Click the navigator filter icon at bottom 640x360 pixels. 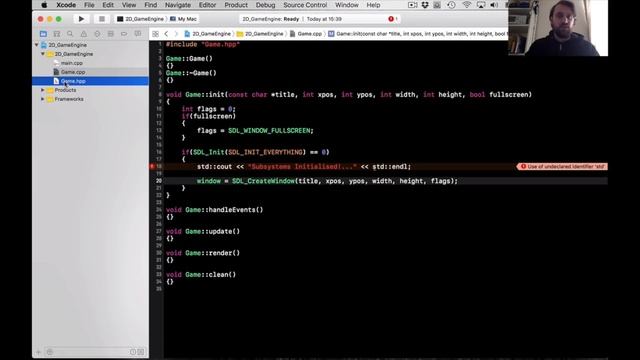click(50, 352)
